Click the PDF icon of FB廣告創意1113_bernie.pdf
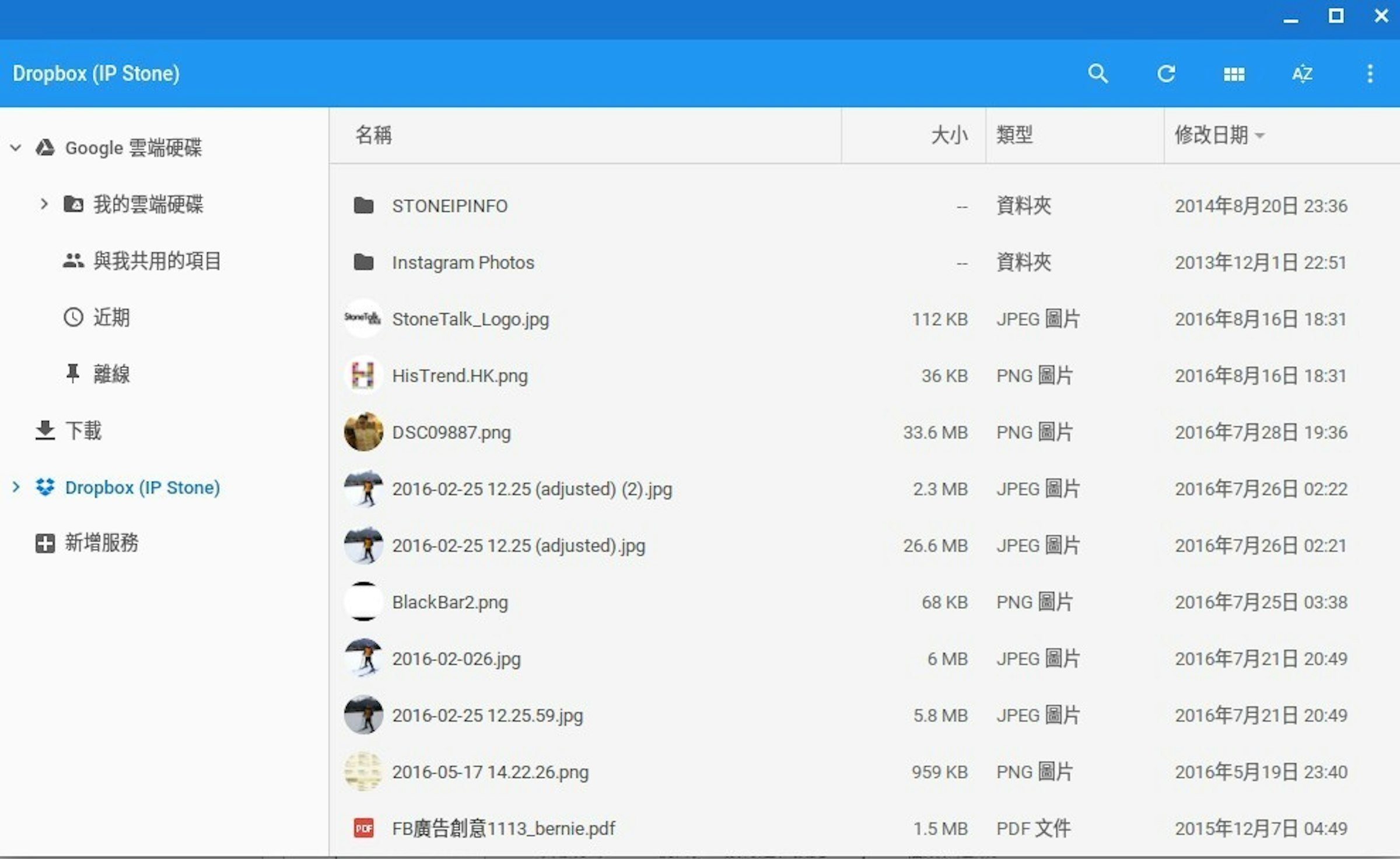This screenshot has height=859, width=1400. point(363,828)
